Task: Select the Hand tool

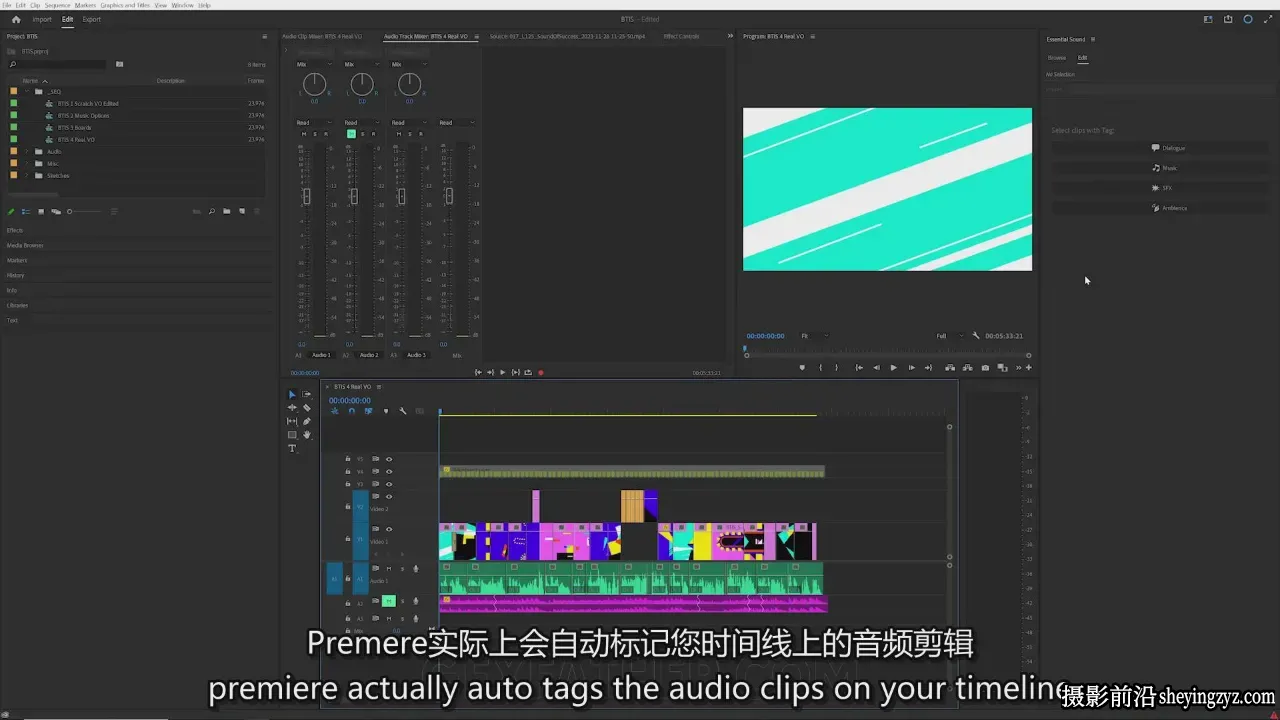Action: pyautogui.click(x=307, y=435)
